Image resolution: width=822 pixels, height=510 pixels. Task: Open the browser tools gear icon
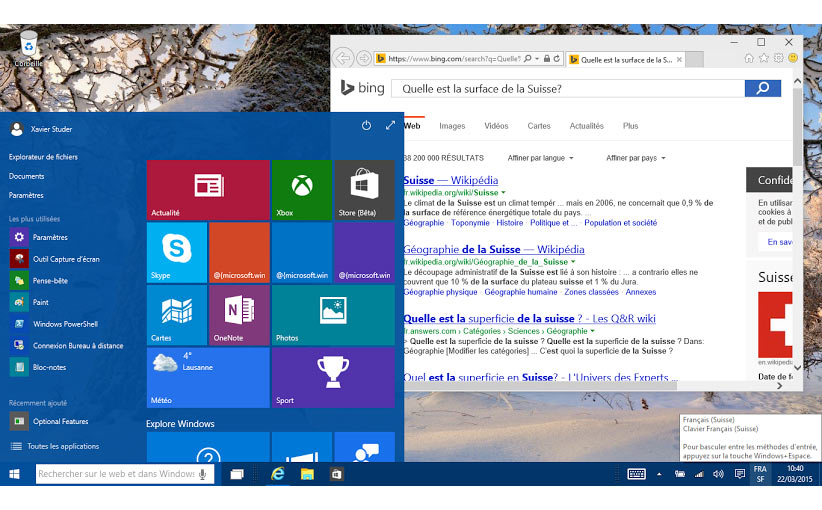tap(778, 58)
